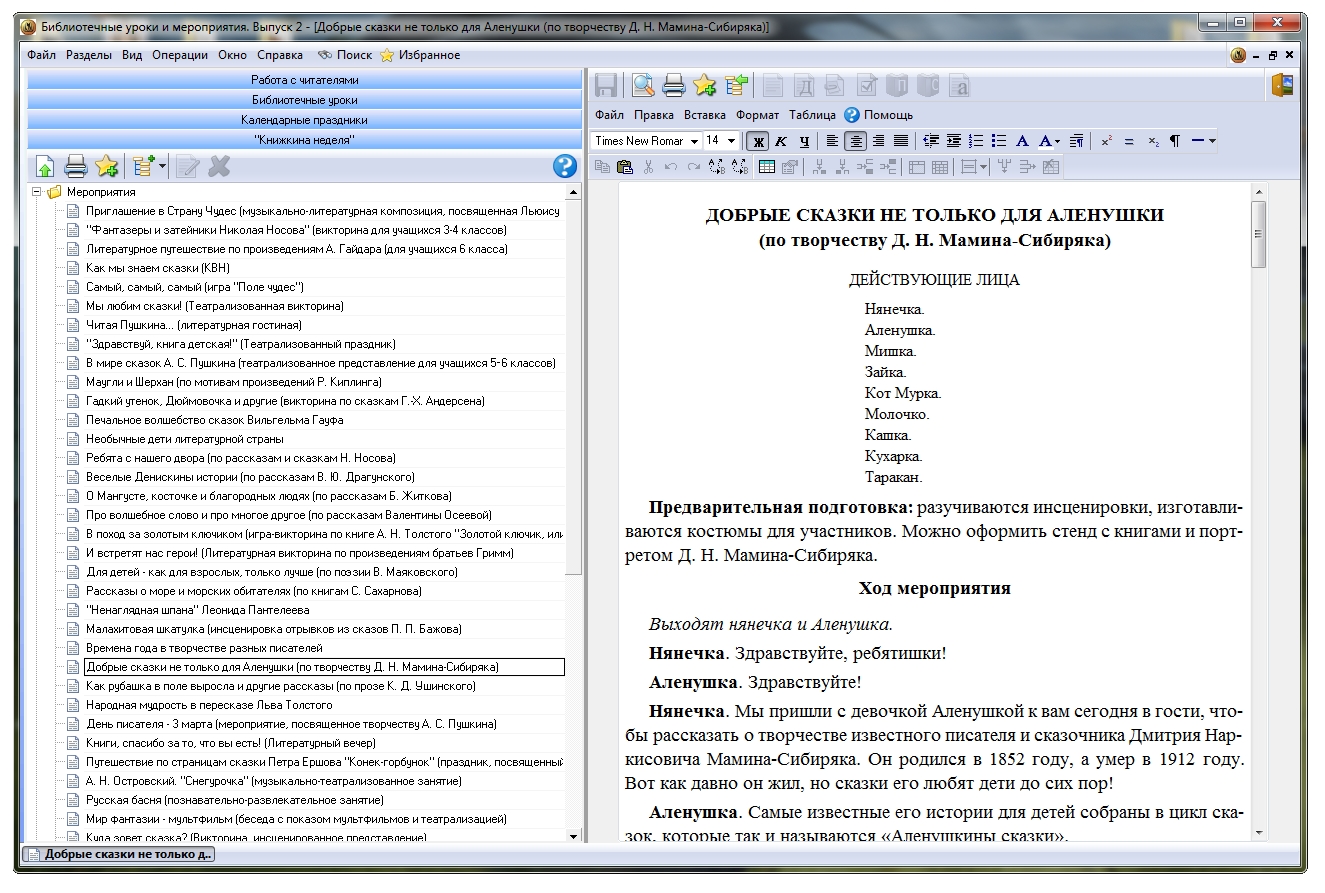
Task: Click the undo arrow icon
Action: tap(671, 167)
